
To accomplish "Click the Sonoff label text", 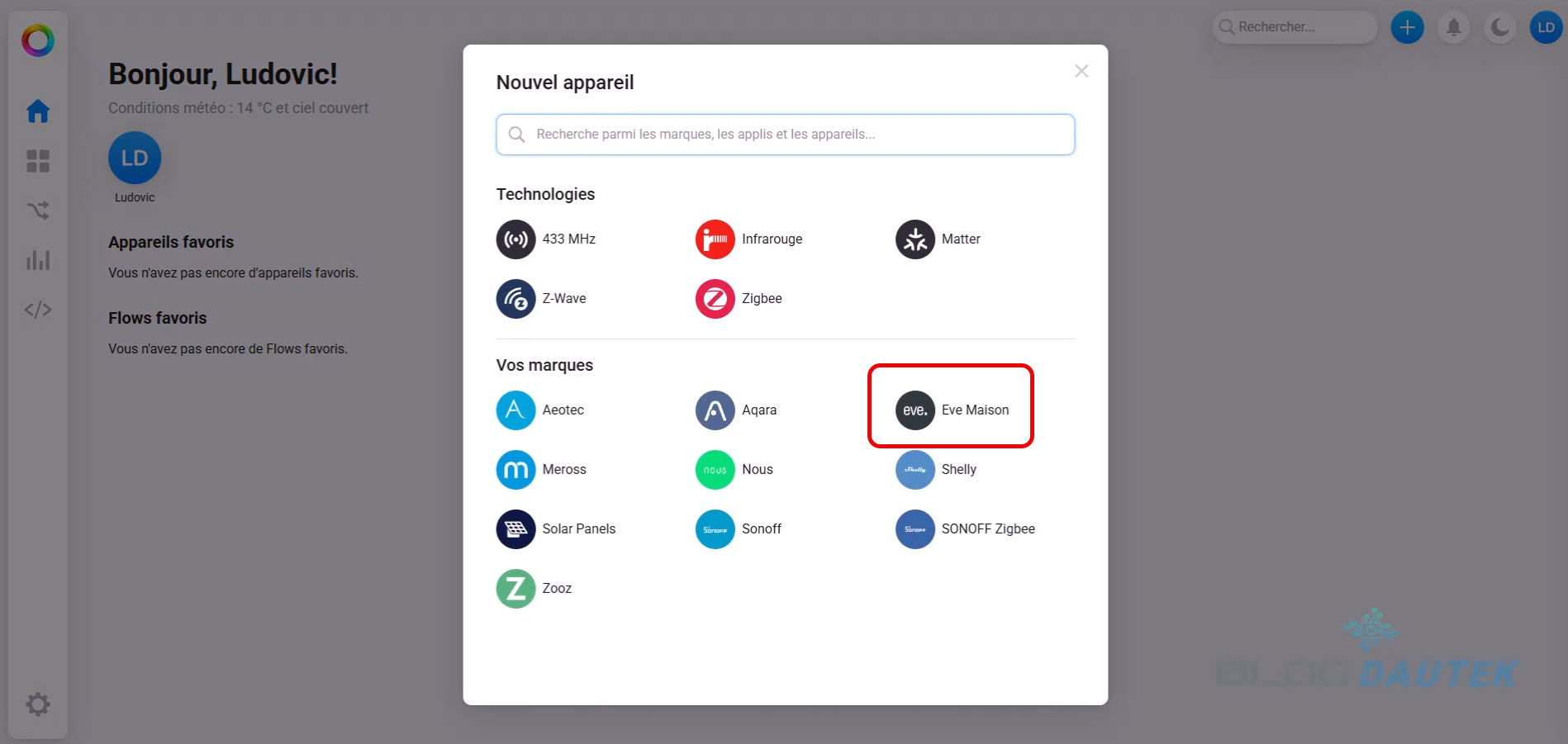I will (762, 529).
